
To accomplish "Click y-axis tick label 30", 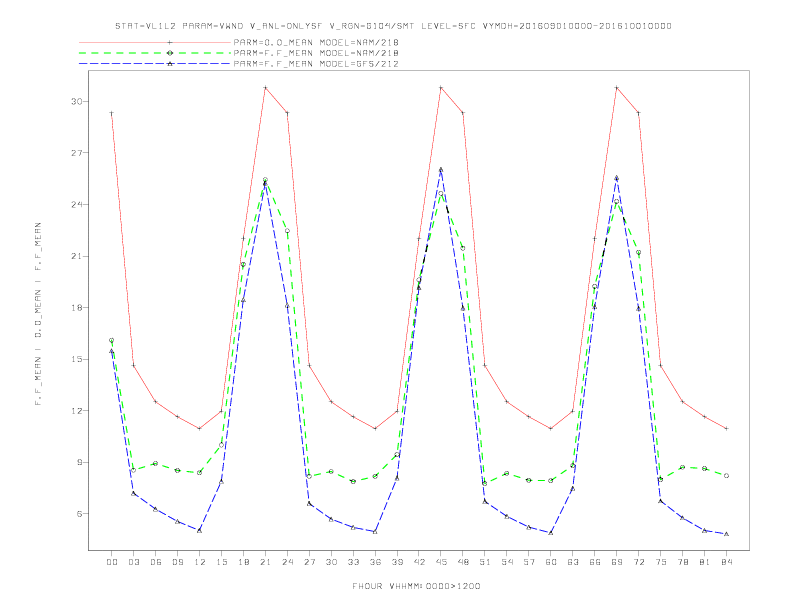I will click(76, 101).
